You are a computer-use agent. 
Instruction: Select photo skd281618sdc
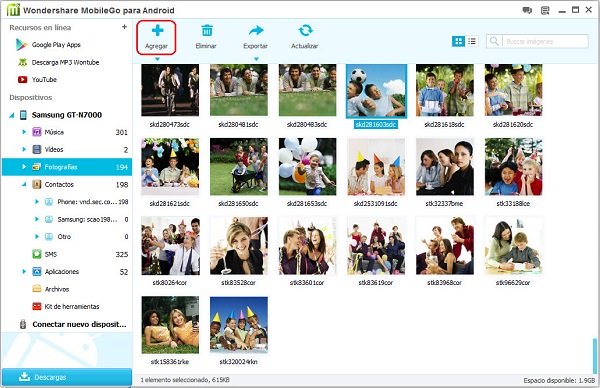pyautogui.click(x=445, y=90)
